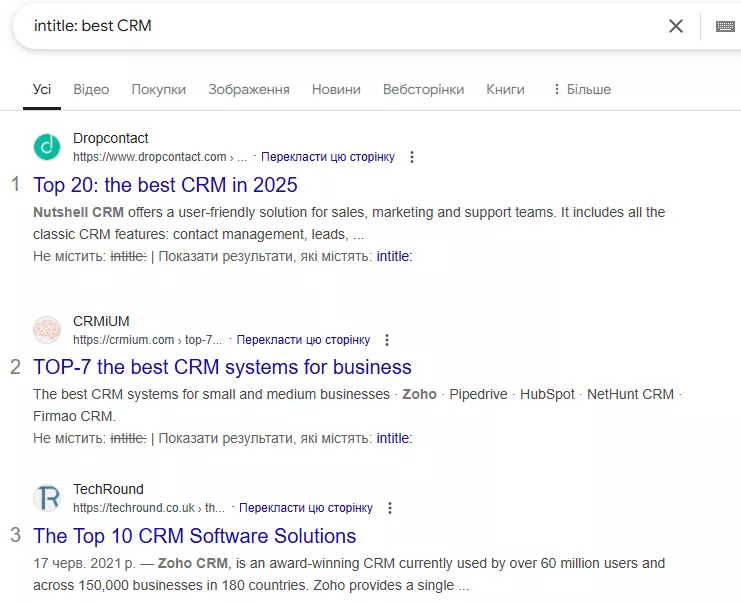
Task: Clear the search query with the X icon
Action: [676, 26]
